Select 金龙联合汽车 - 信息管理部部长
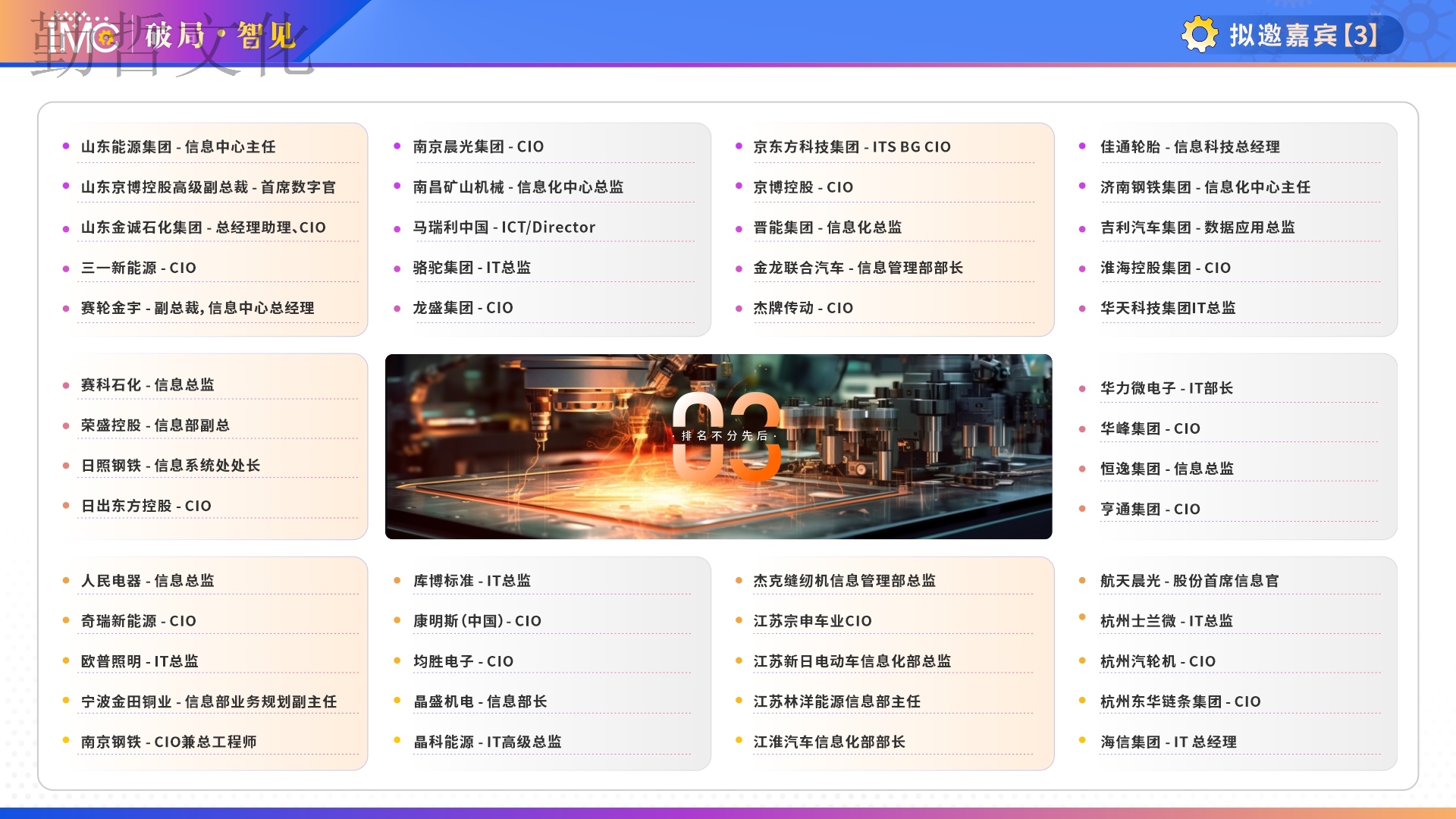1456x819 pixels. coord(858,268)
